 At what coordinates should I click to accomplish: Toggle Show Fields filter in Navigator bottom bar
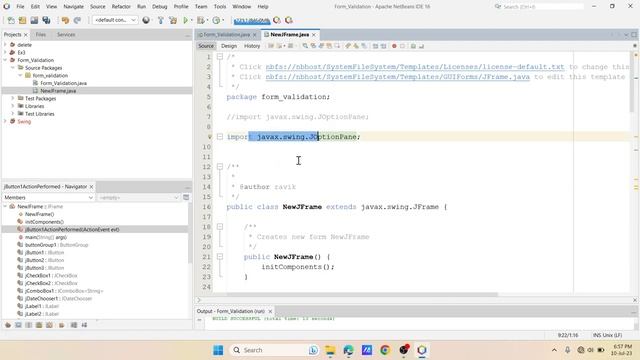pyautogui.click(x=18, y=325)
